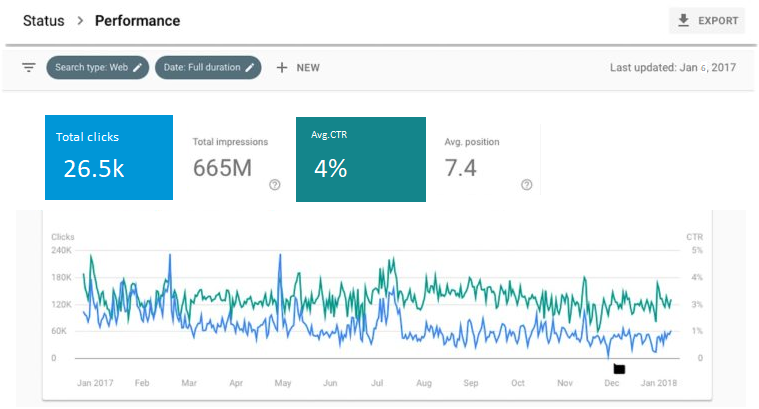The height and width of the screenshot is (409, 759).
Task: Click the black annotation marker near Dec
Action: pyautogui.click(x=618, y=369)
